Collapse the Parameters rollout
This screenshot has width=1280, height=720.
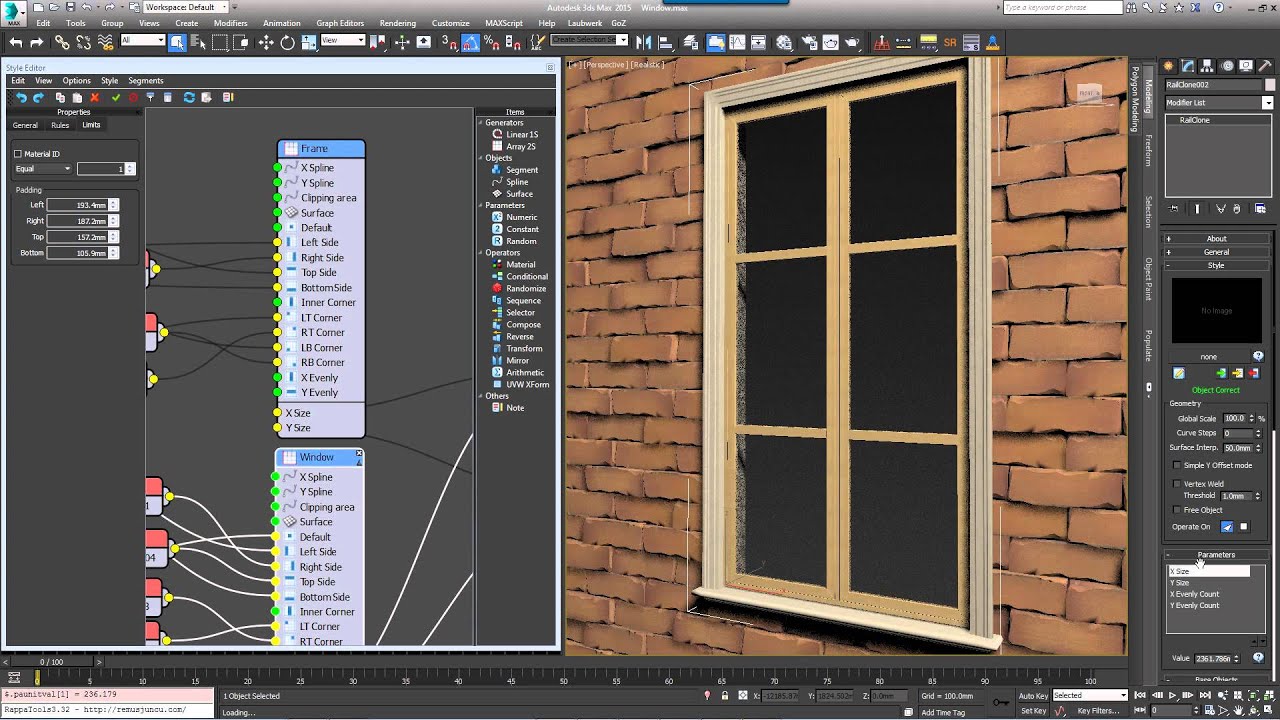pos(1216,555)
